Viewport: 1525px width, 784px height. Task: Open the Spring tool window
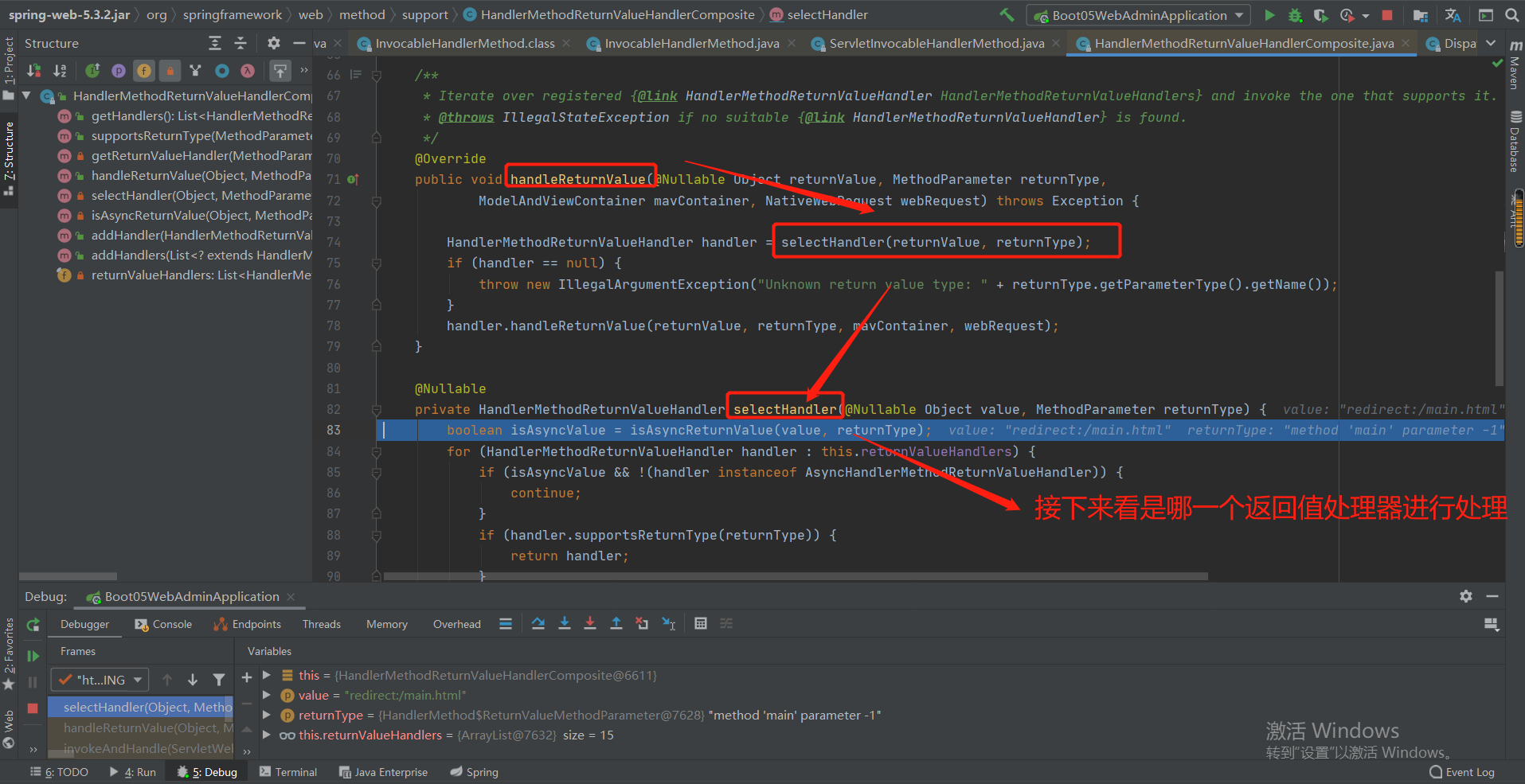point(474,772)
